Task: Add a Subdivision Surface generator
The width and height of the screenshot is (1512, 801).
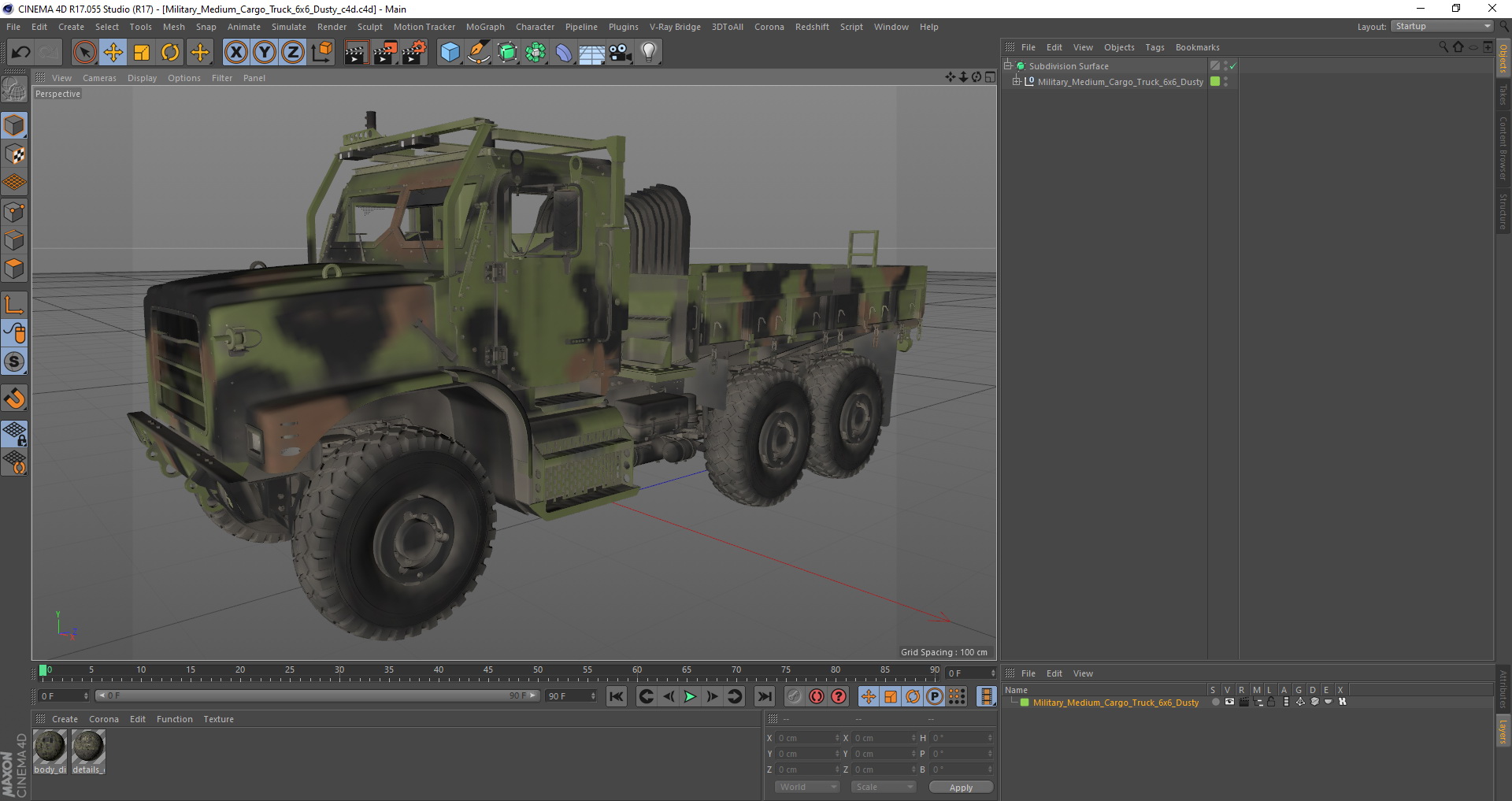Action: [x=508, y=53]
